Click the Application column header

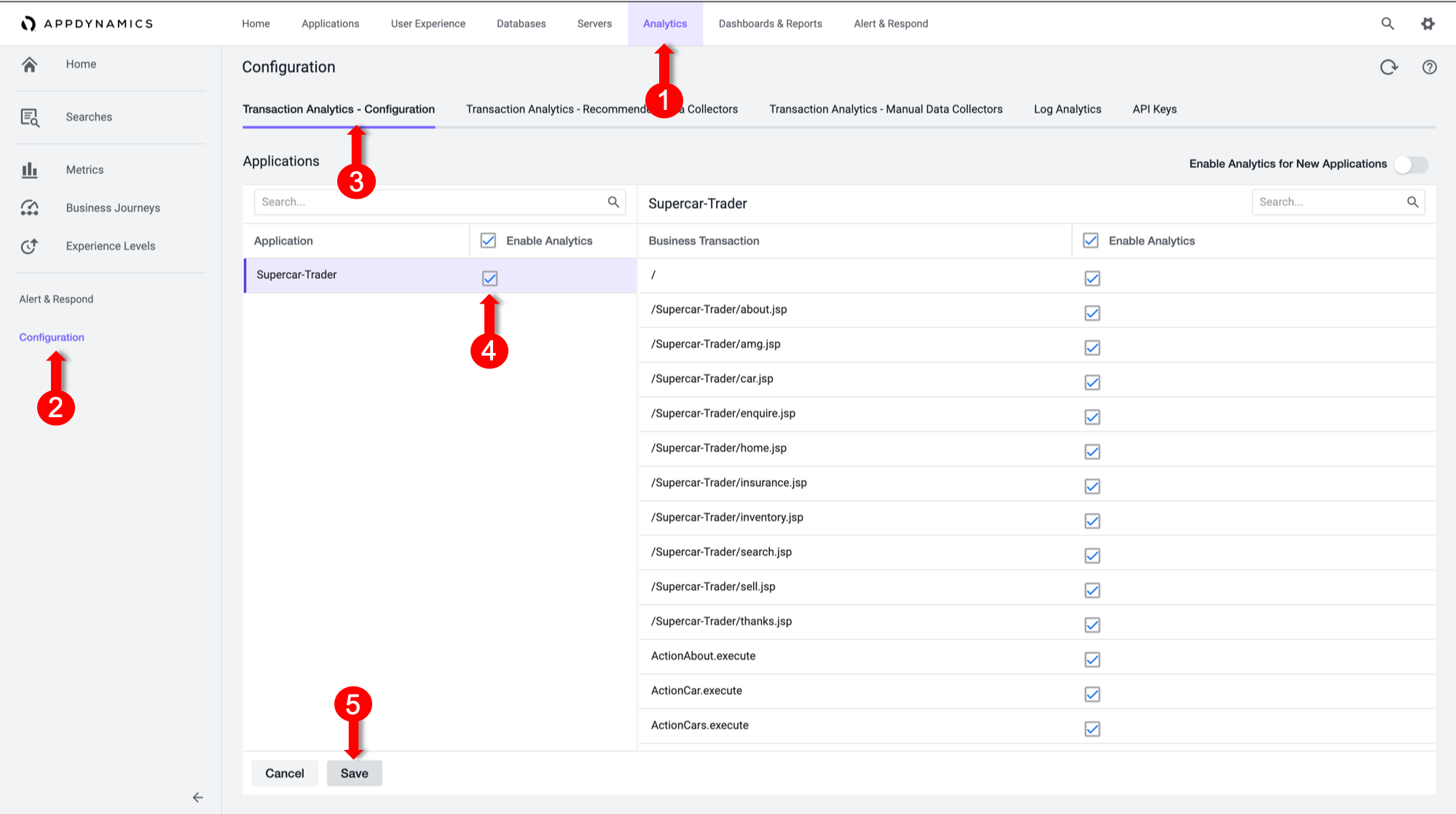point(283,241)
